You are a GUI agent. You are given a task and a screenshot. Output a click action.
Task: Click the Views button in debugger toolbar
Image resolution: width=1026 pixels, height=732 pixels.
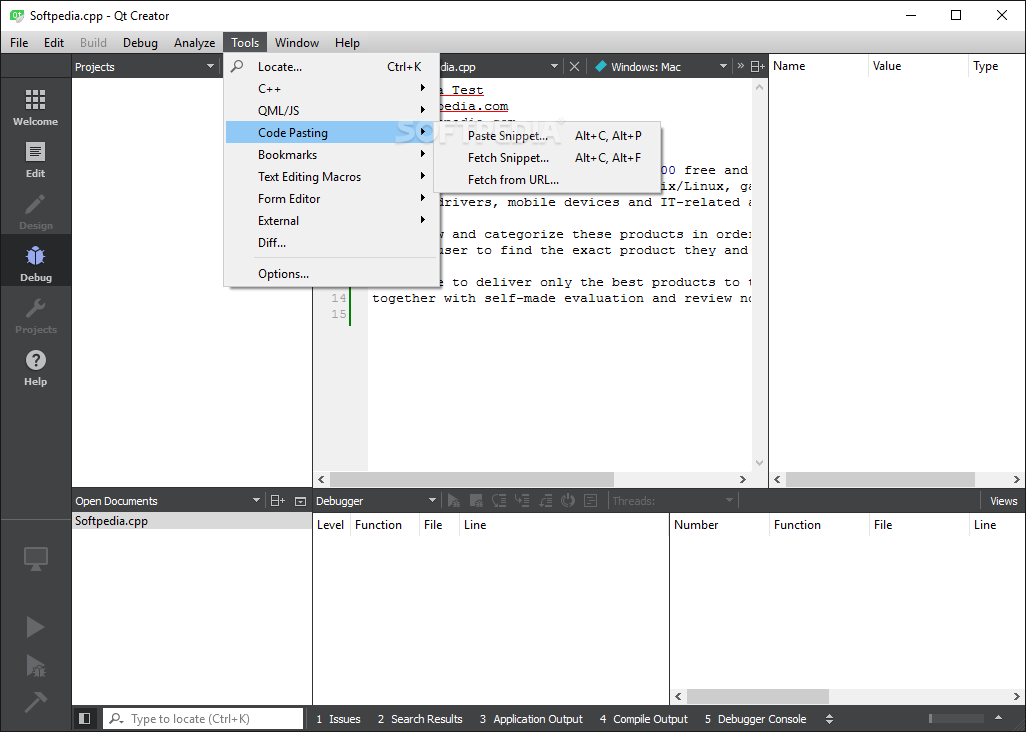[1003, 501]
